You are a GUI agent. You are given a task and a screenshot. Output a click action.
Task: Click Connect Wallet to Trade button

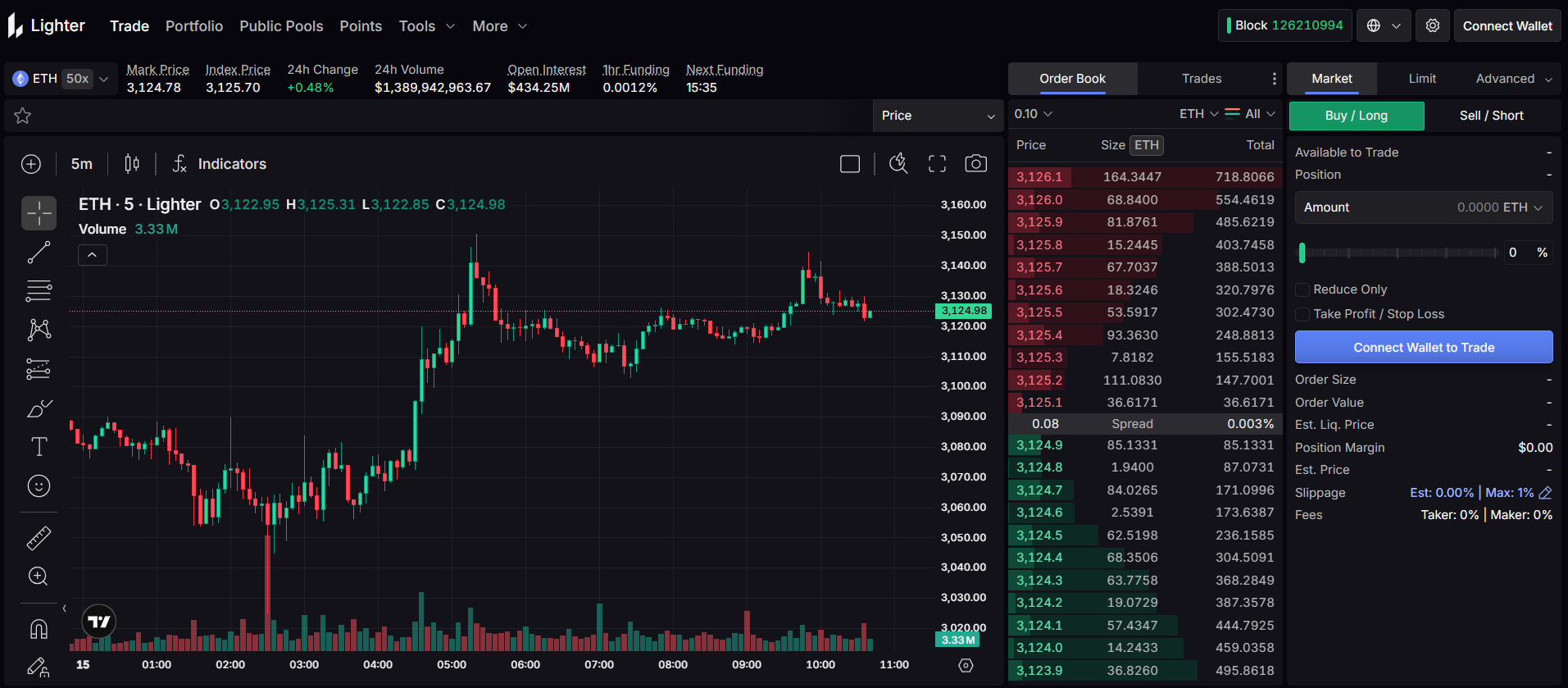(1423, 348)
